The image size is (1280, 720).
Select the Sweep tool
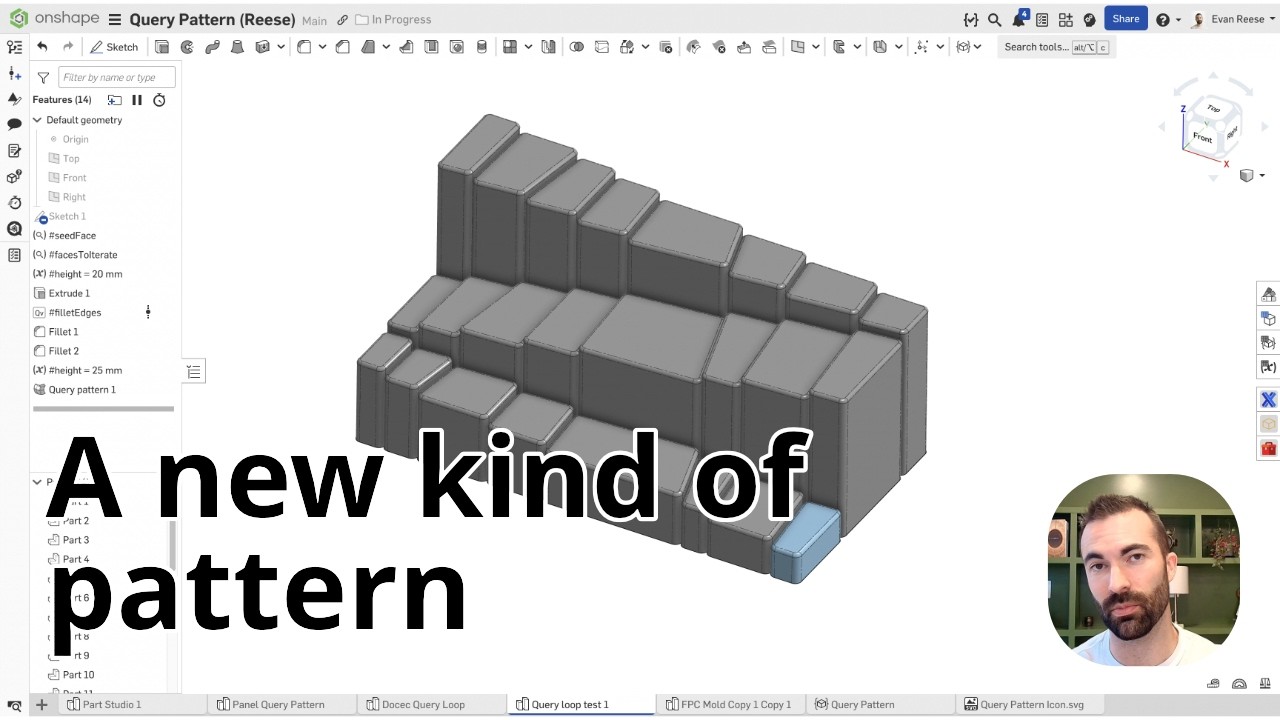pos(212,47)
